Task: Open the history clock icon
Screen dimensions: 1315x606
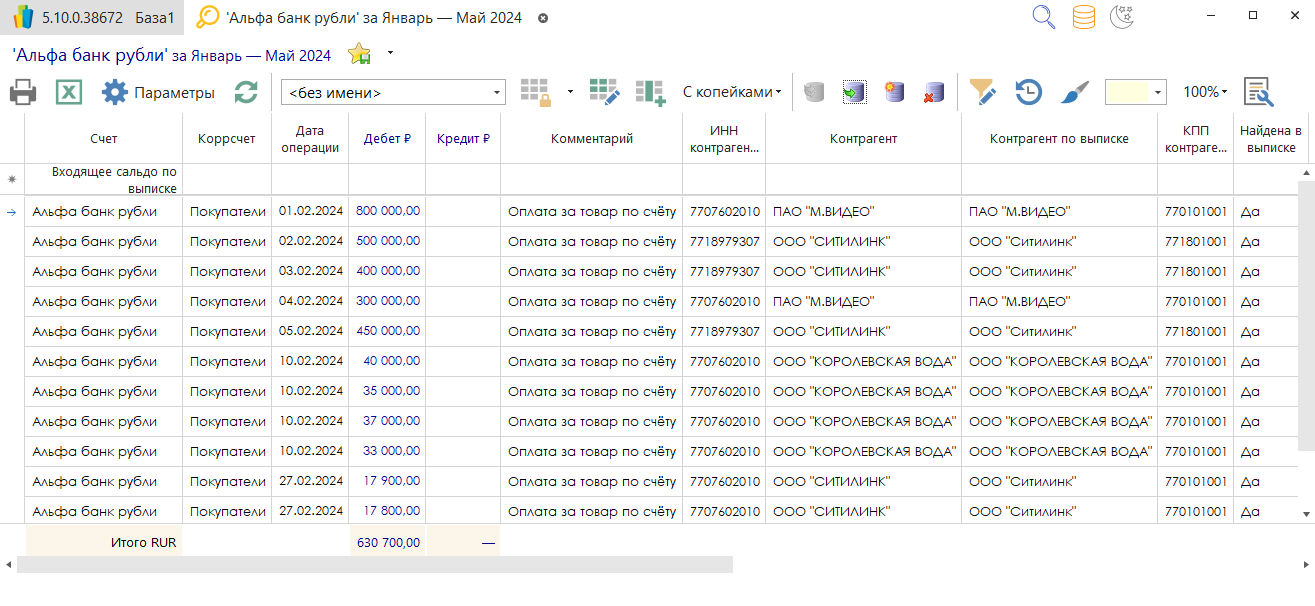Action: [1028, 92]
